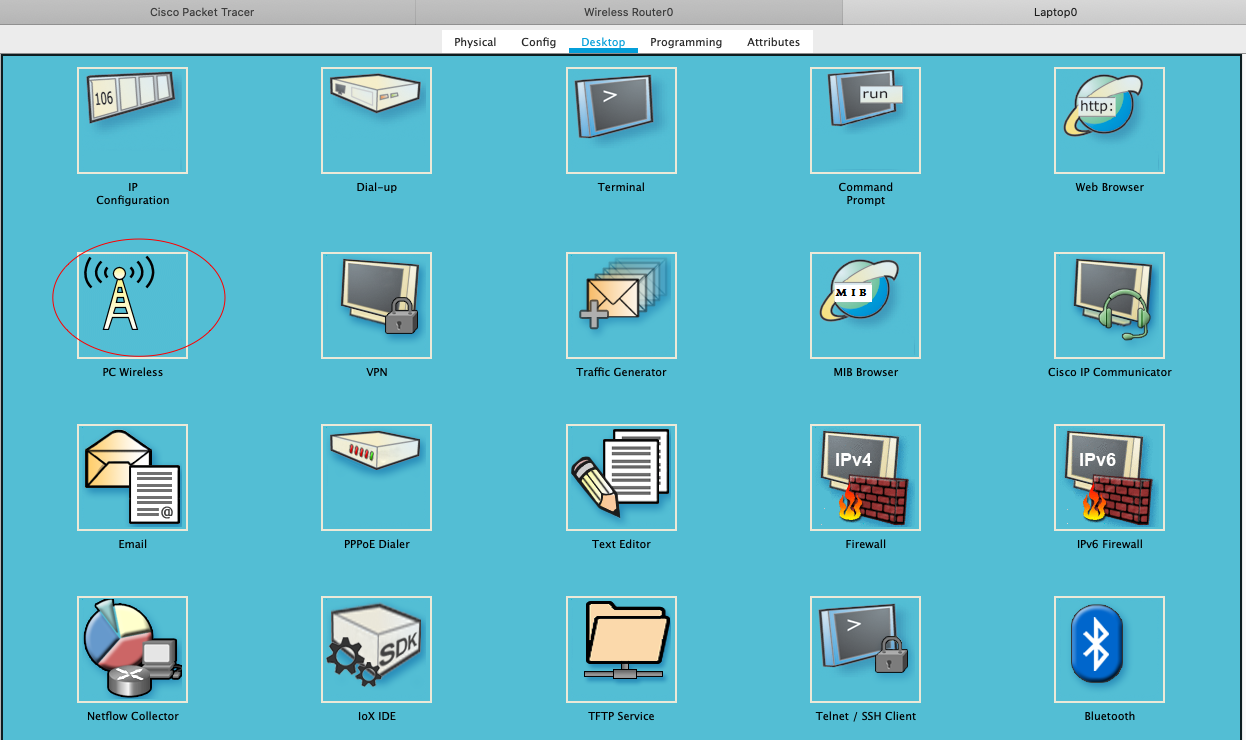Click the "IPv6 Firewall" label
The image size is (1246, 740).
pos(1109,544)
